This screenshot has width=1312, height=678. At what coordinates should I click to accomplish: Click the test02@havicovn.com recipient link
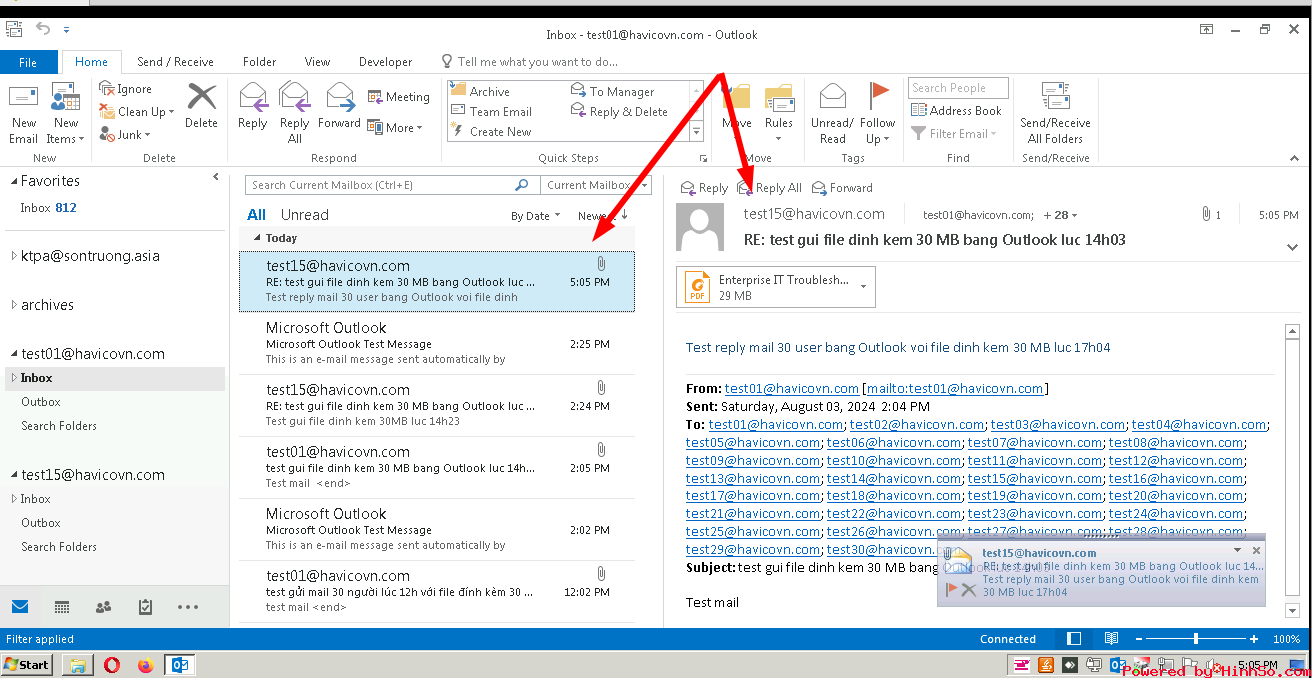pyautogui.click(x=917, y=425)
